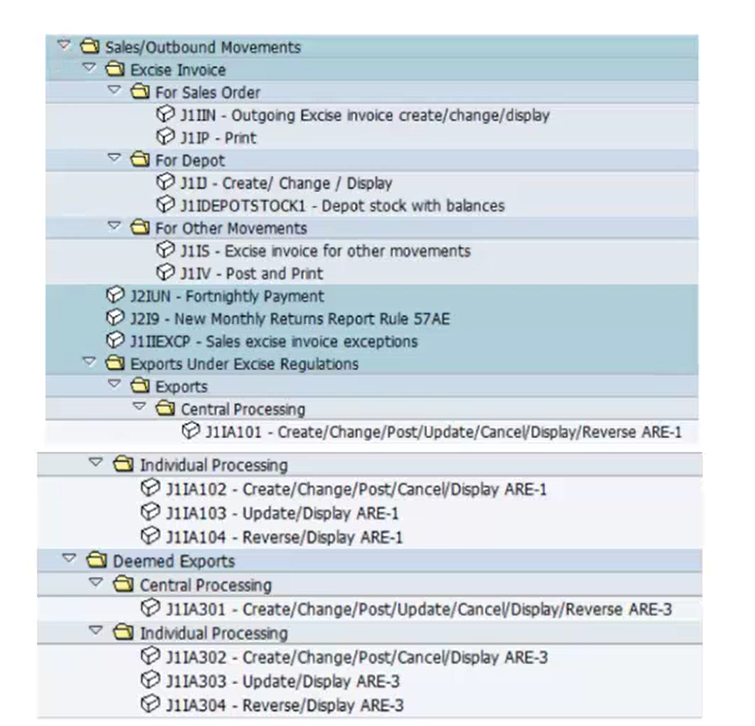755x726 pixels.
Task: Click the For Depot folder icon
Action: [x=140, y=159]
